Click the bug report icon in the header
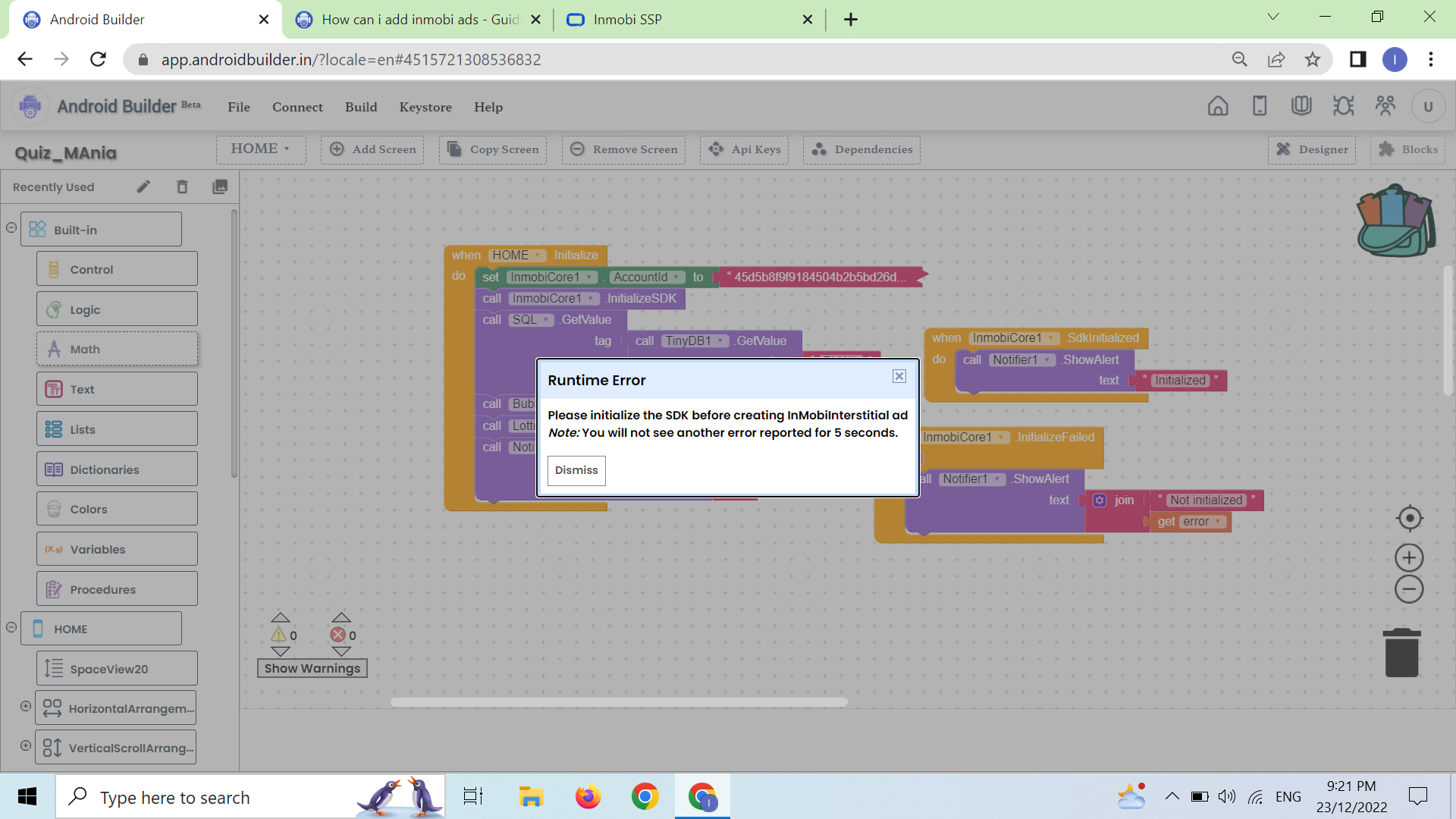The image size is (1456, 819). coord(1343,106)
